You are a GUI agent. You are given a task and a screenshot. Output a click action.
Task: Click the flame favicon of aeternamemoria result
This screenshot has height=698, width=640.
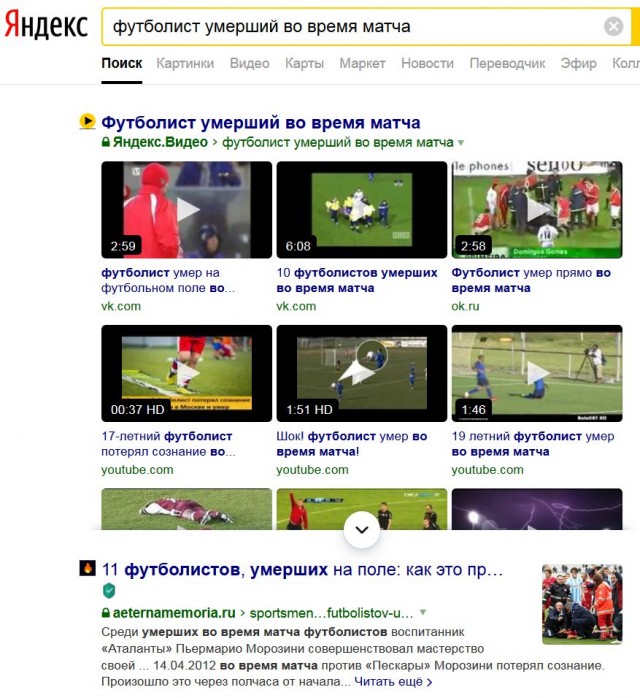coord(87,568)
